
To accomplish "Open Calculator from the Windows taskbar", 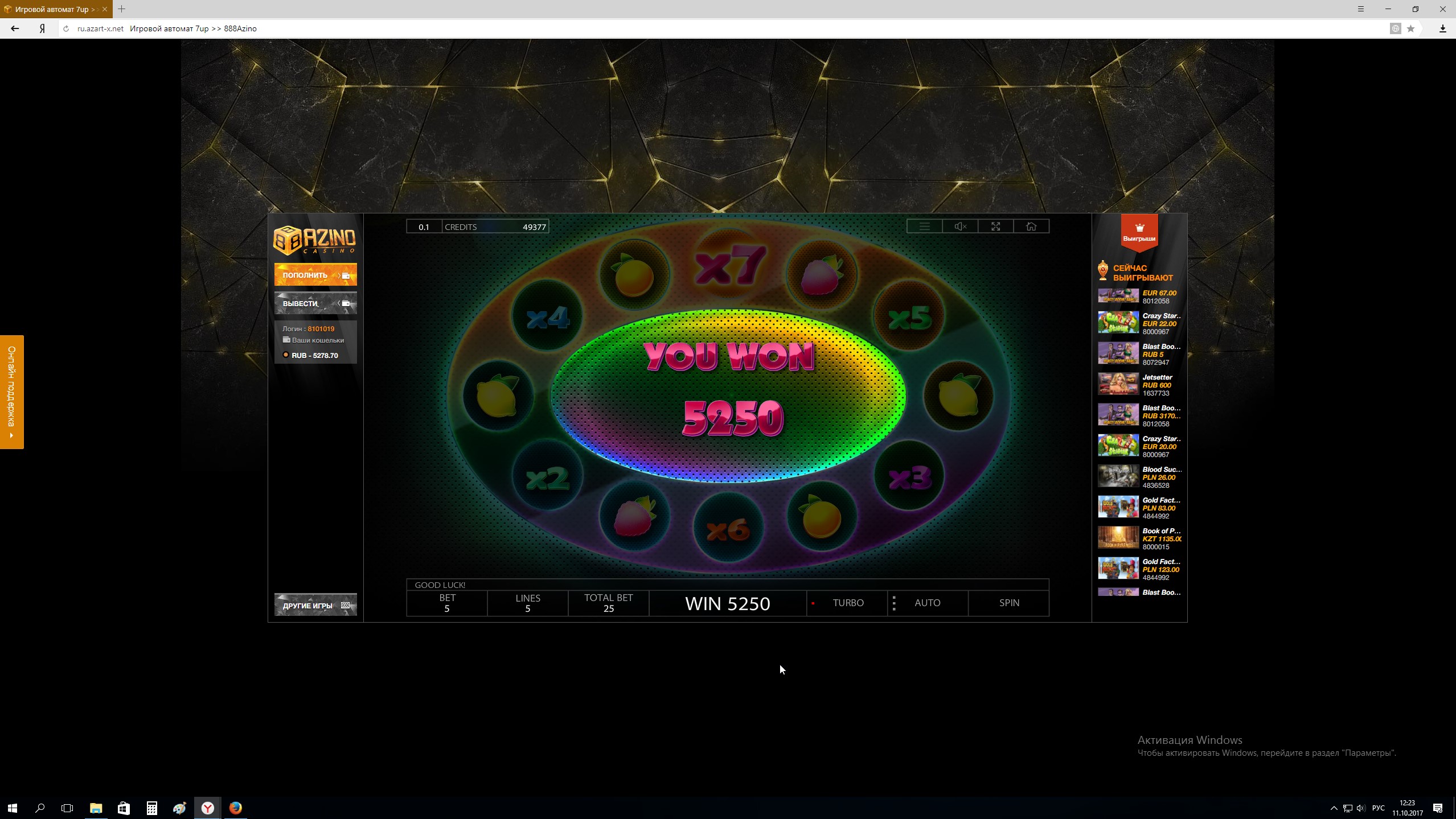I will 151,808.
